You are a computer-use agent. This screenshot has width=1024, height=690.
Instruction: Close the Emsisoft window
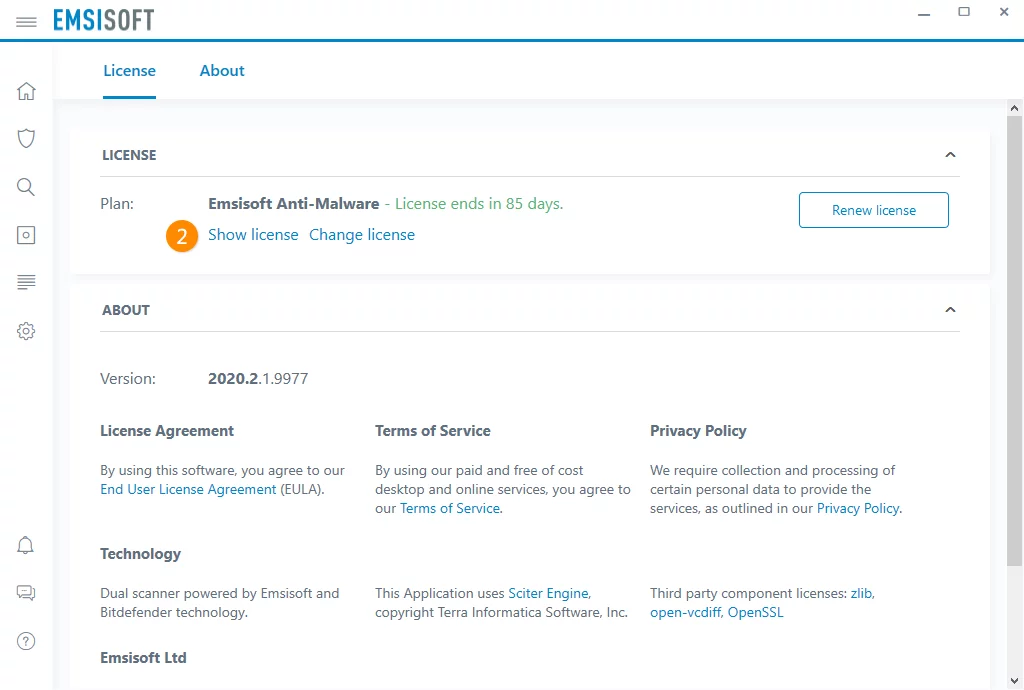click(1004, 12)
